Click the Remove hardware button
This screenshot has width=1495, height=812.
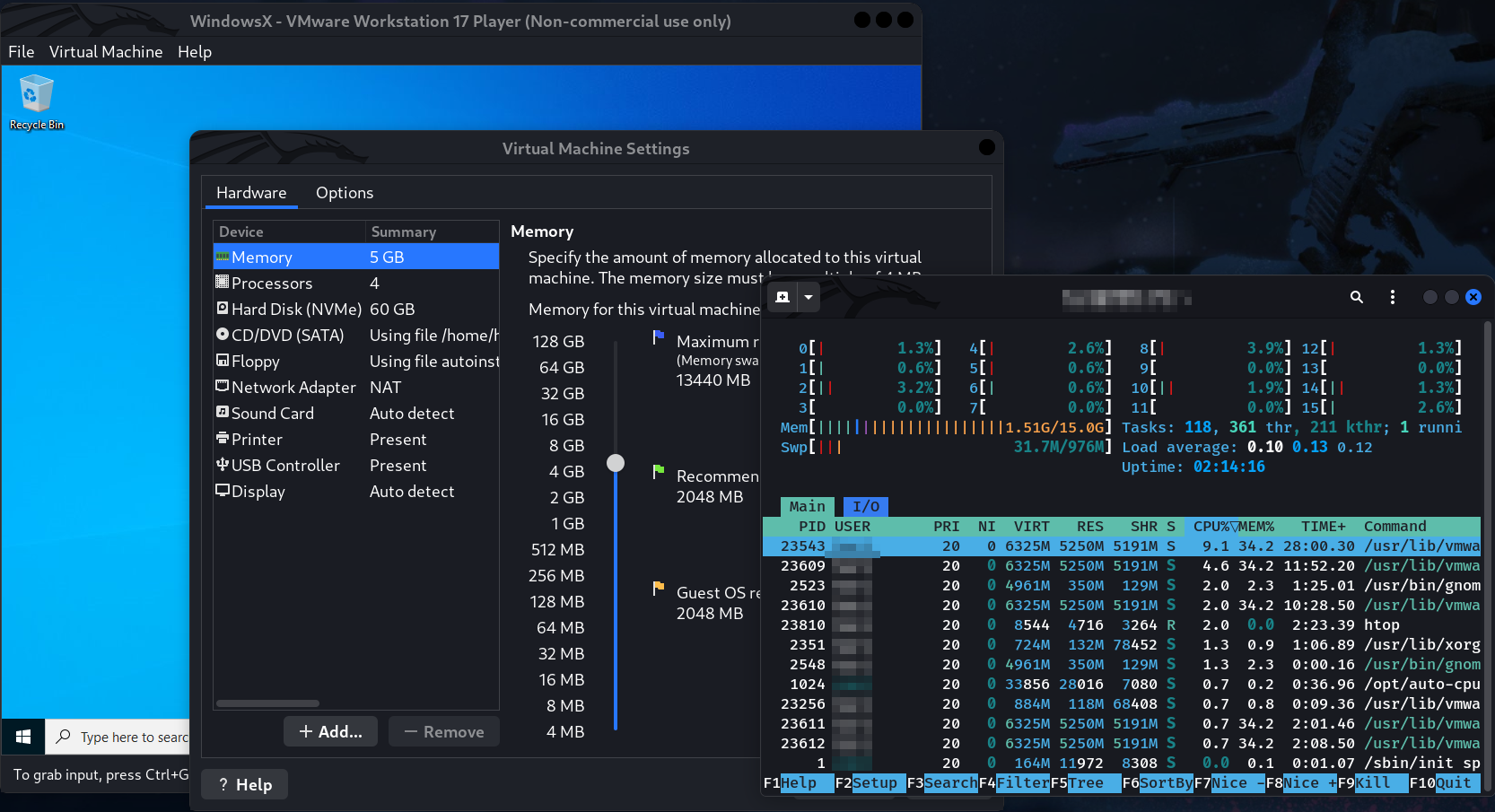tap(444, 731)
